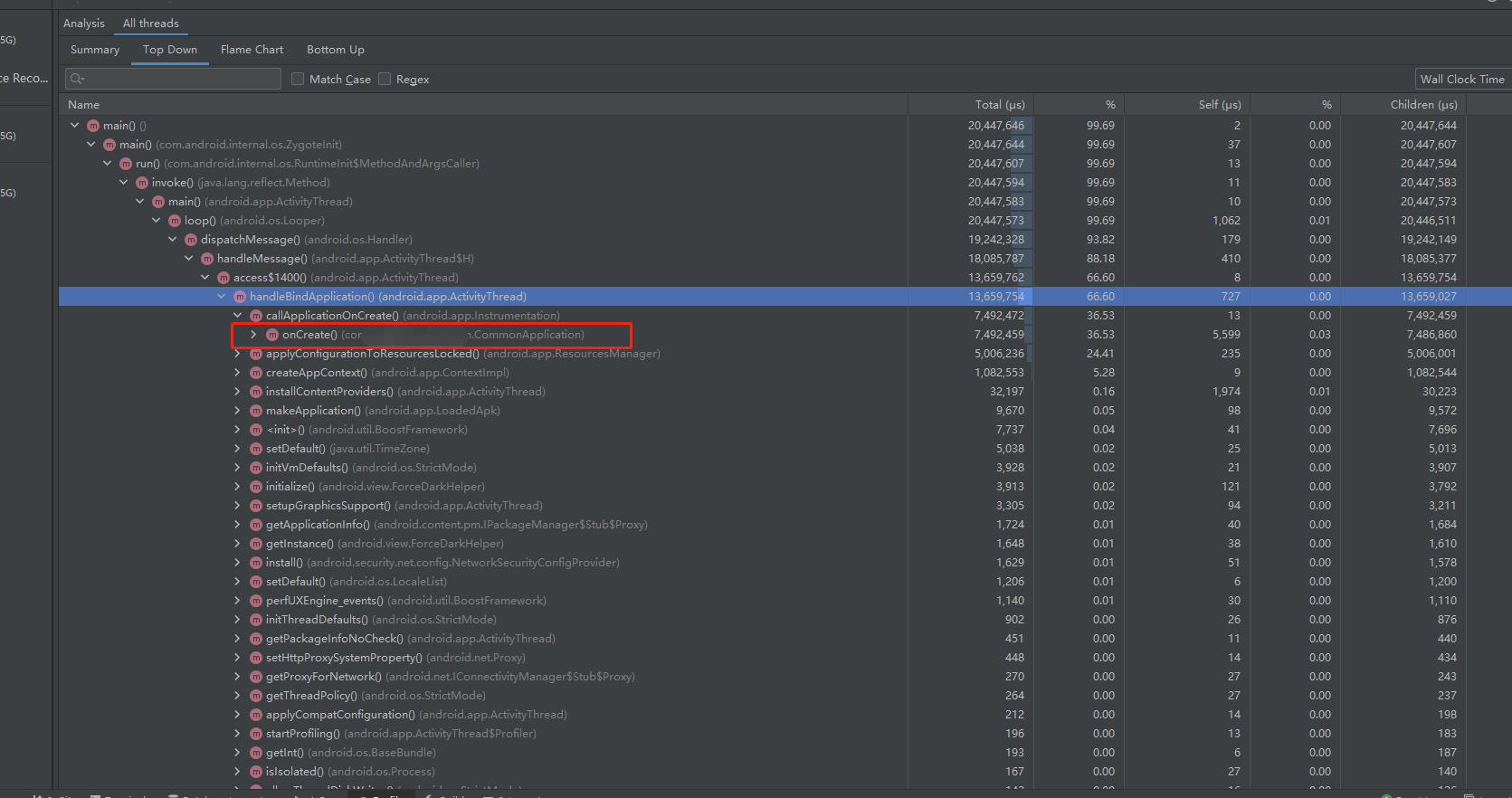Select children value 1,082,544 cell
The width and height of the screenshot is (1512, 798).
1429,373
